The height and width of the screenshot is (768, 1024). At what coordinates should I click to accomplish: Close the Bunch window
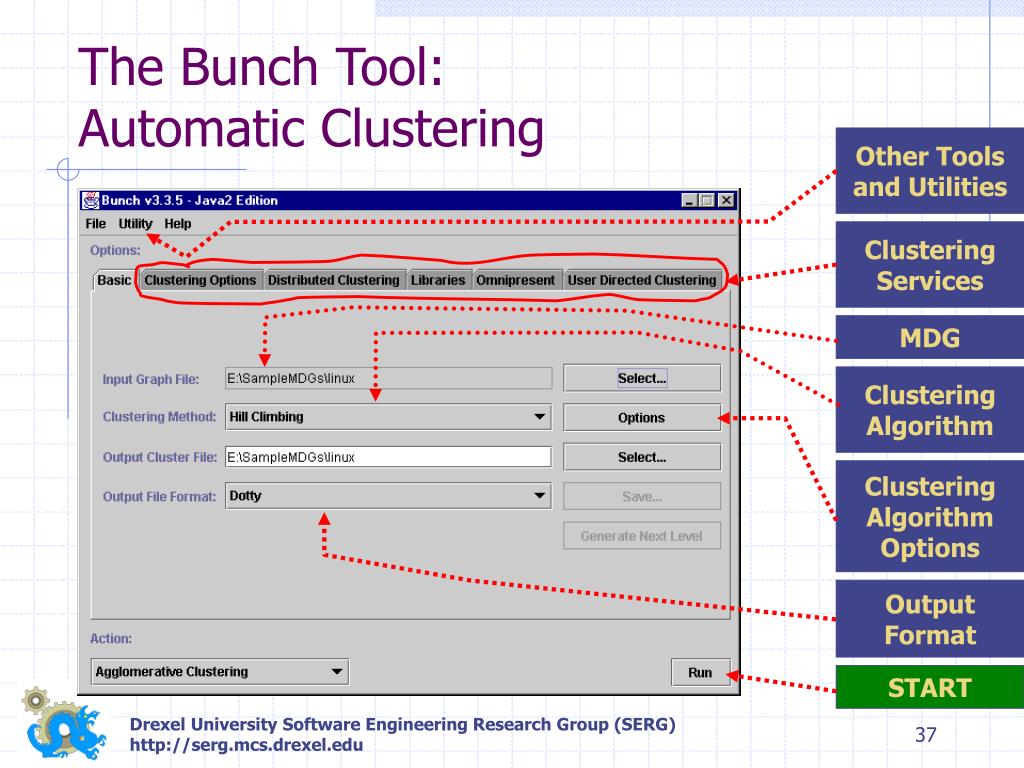pos(726,200)
